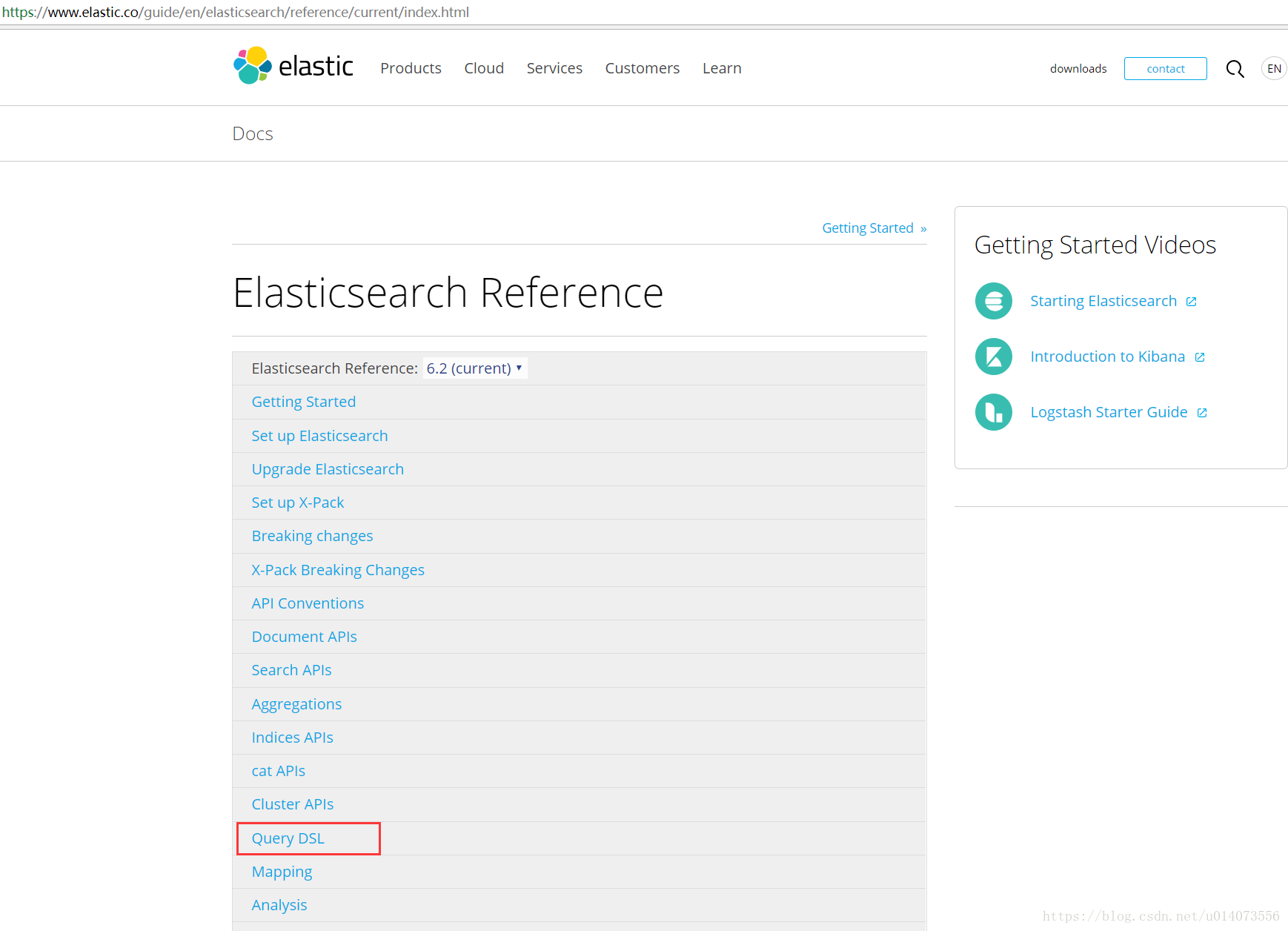Viewport: 1288px width, 931px height.
Task: Open the 6.2 (current) version dropdown
Action: pos(475,368)
